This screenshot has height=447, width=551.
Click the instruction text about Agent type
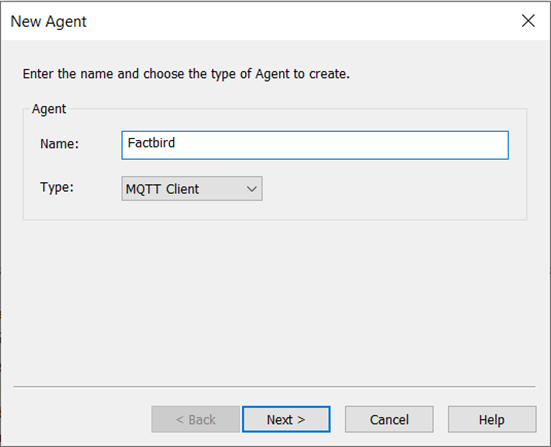click(186, 74)
